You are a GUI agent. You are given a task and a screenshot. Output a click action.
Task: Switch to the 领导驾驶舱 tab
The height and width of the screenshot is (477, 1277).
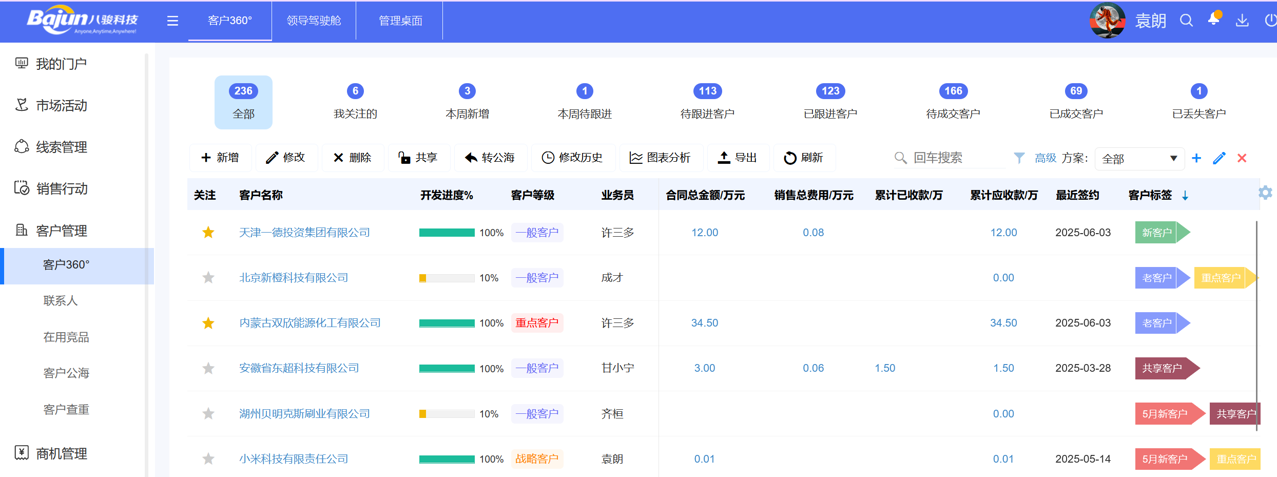(314, 21)
